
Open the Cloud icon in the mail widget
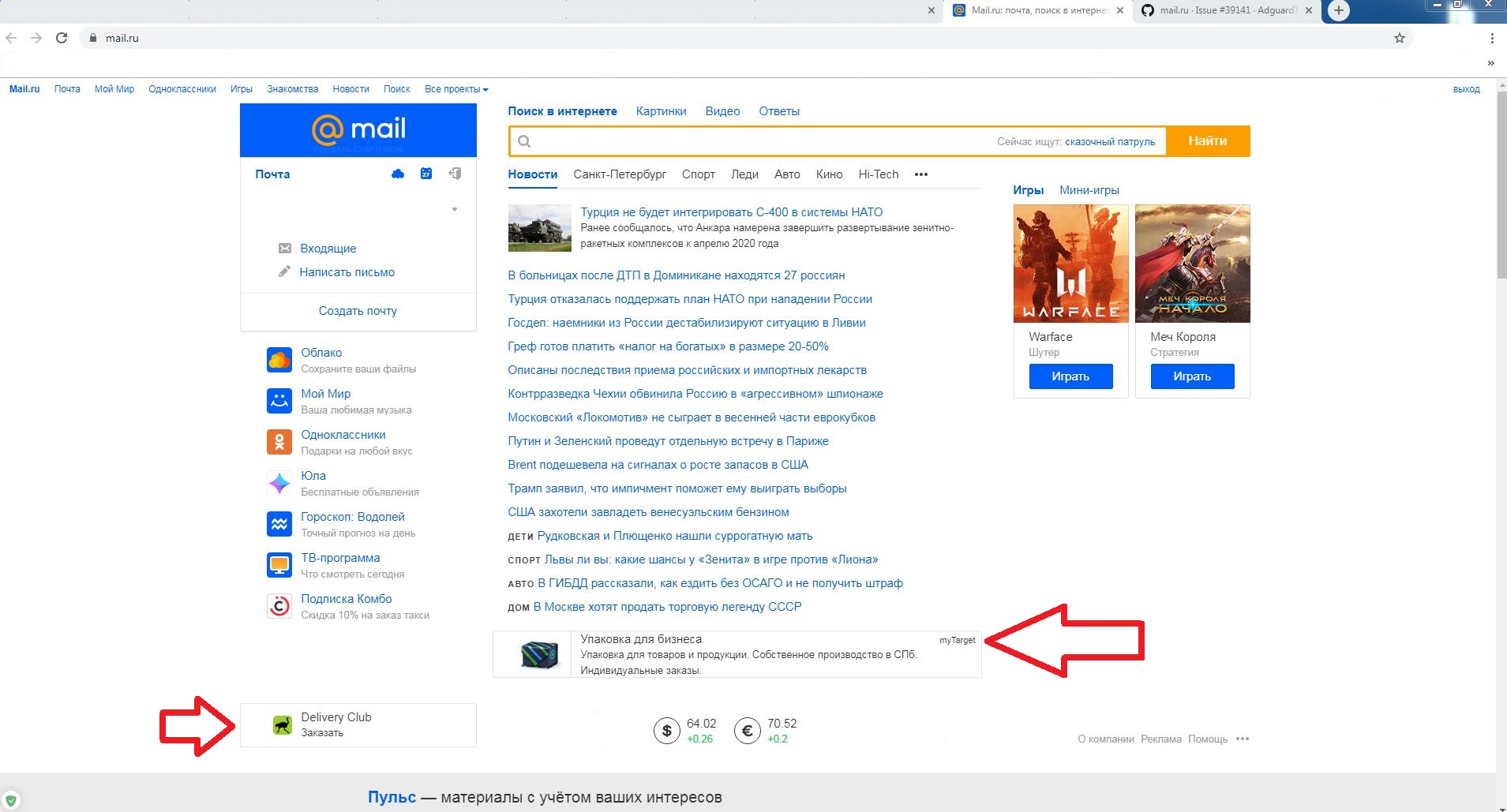[398, 174]
